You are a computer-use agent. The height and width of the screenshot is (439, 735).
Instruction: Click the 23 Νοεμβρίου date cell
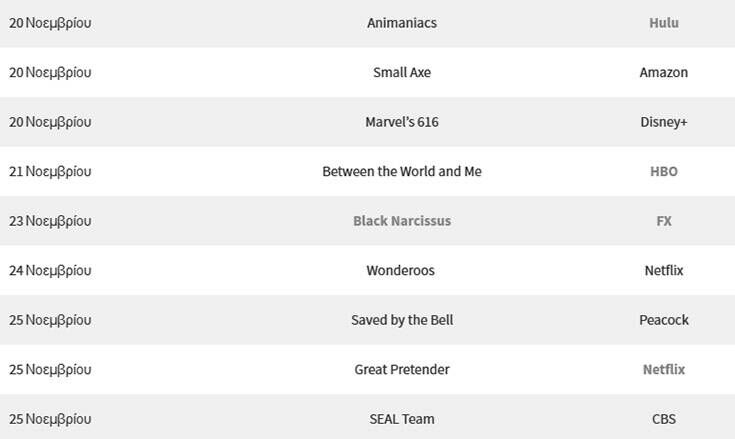click(50, 221)
